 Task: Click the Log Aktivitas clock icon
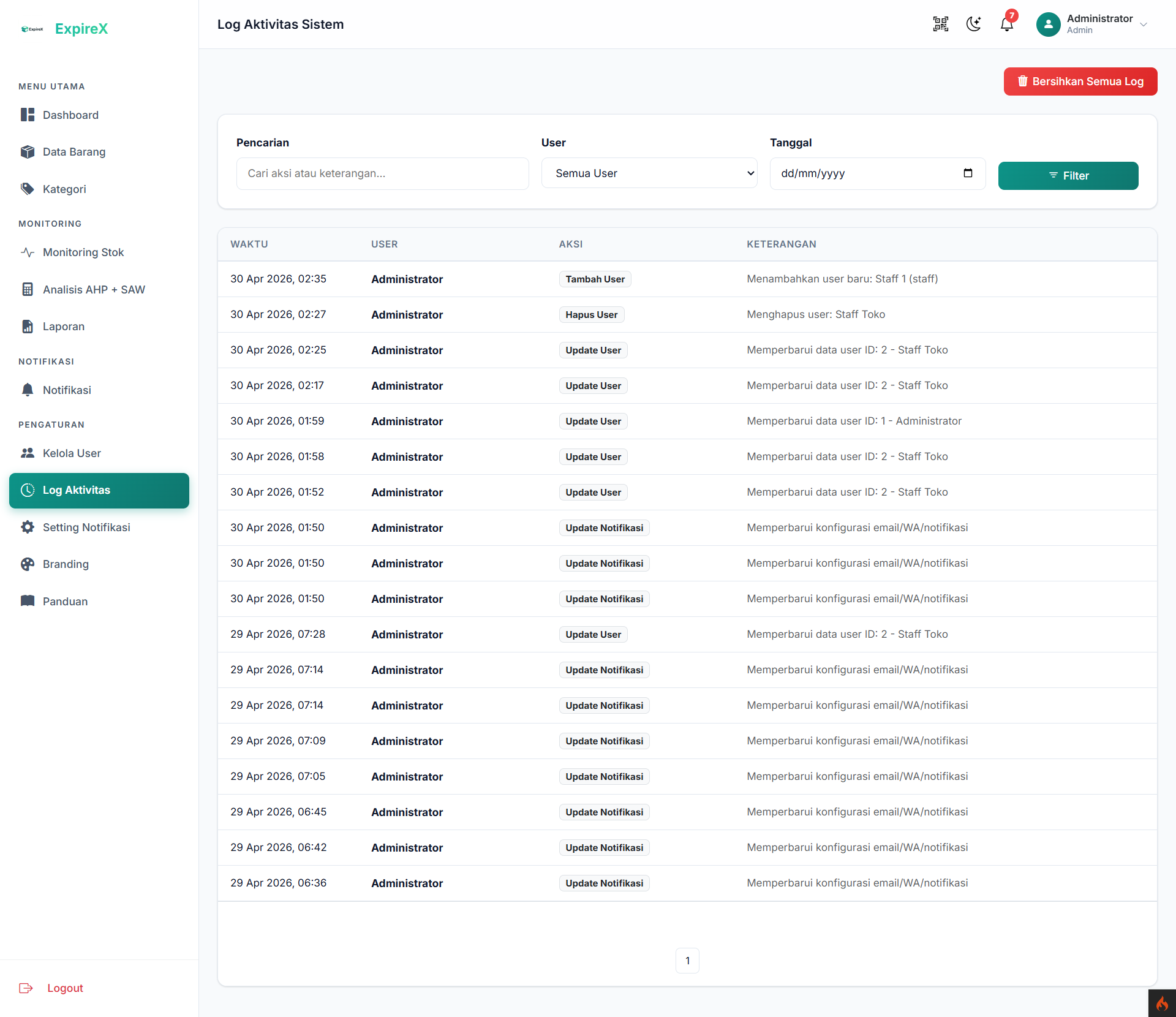point(28,490)
